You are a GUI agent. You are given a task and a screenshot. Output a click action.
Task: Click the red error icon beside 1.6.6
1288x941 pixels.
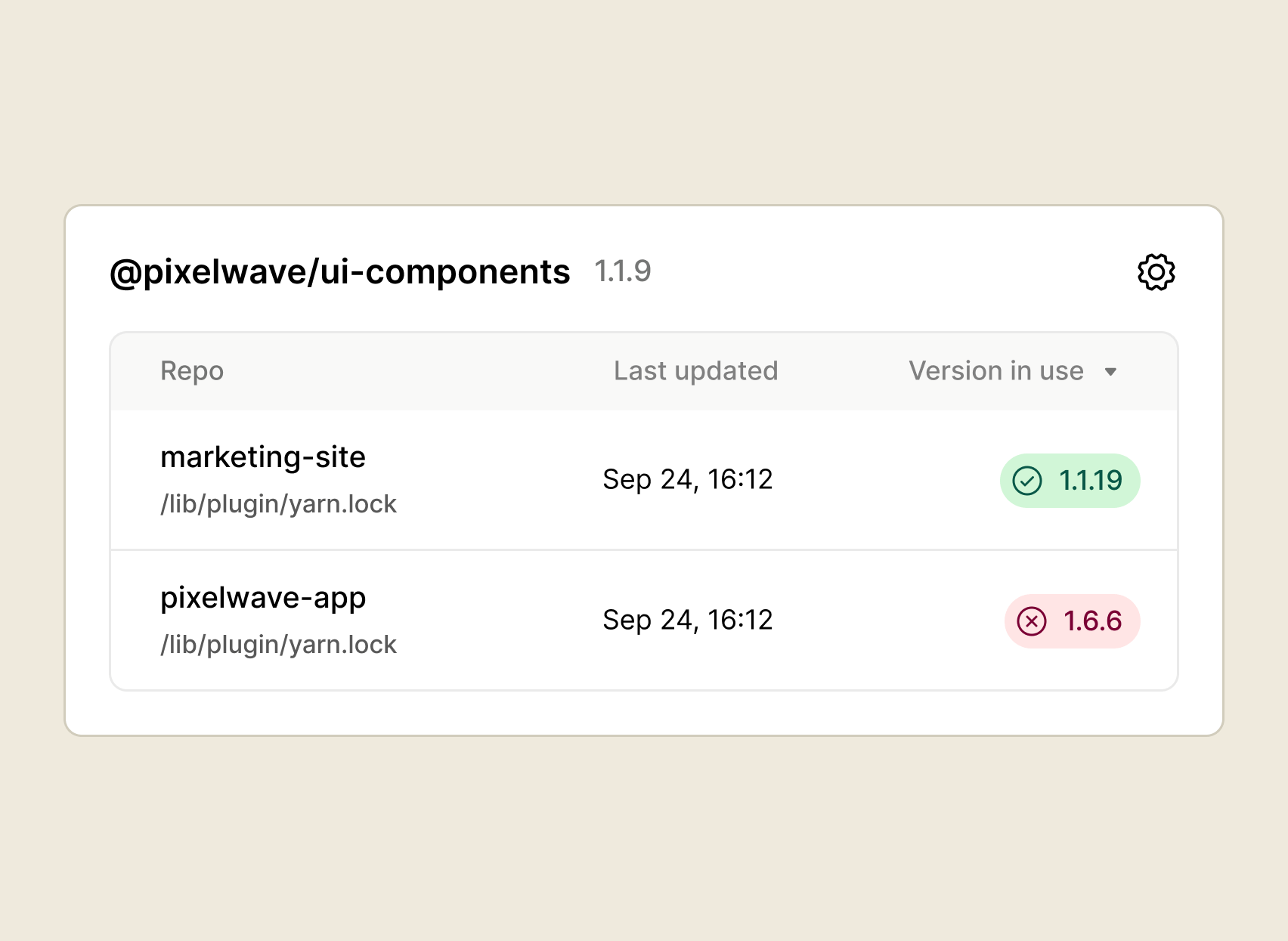click(1033, 621)
